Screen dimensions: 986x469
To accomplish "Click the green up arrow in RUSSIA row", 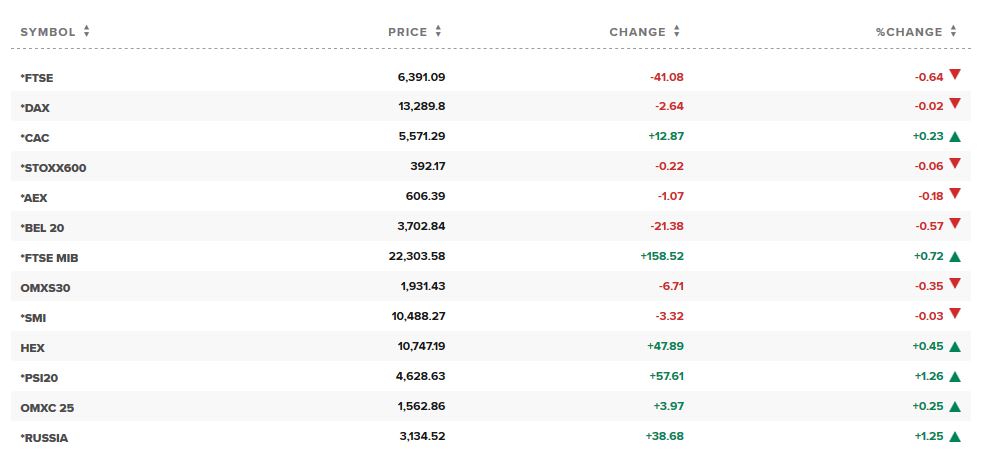I will [x=955, y=436].
